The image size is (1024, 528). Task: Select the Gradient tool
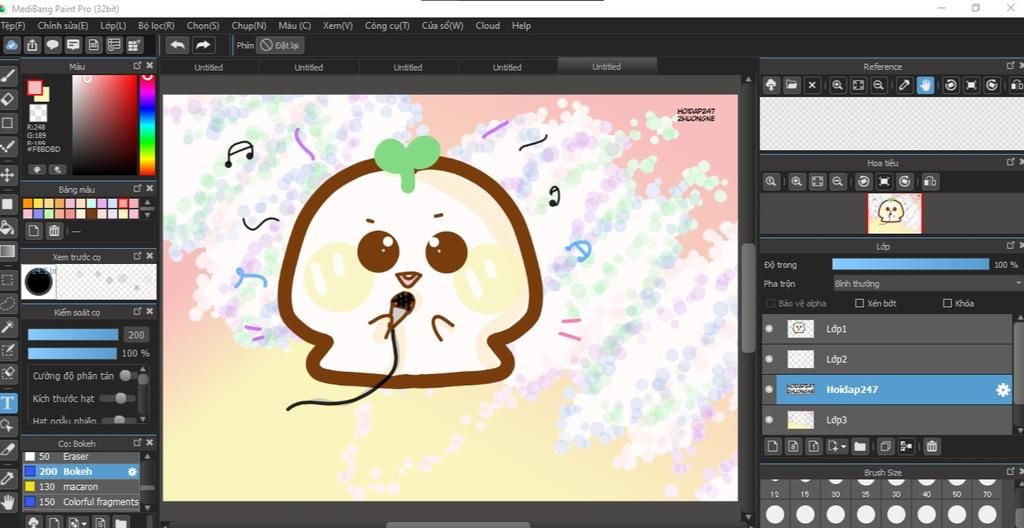pyautogui.click(x=7, y=251)
